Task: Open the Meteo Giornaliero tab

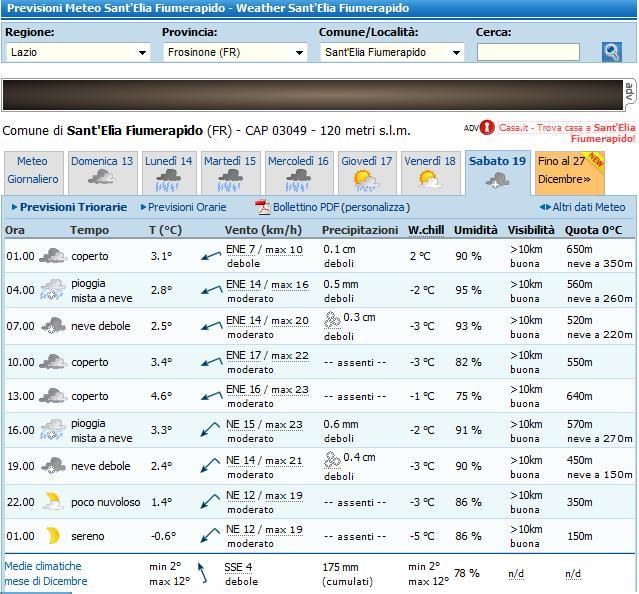Action: 33,171
